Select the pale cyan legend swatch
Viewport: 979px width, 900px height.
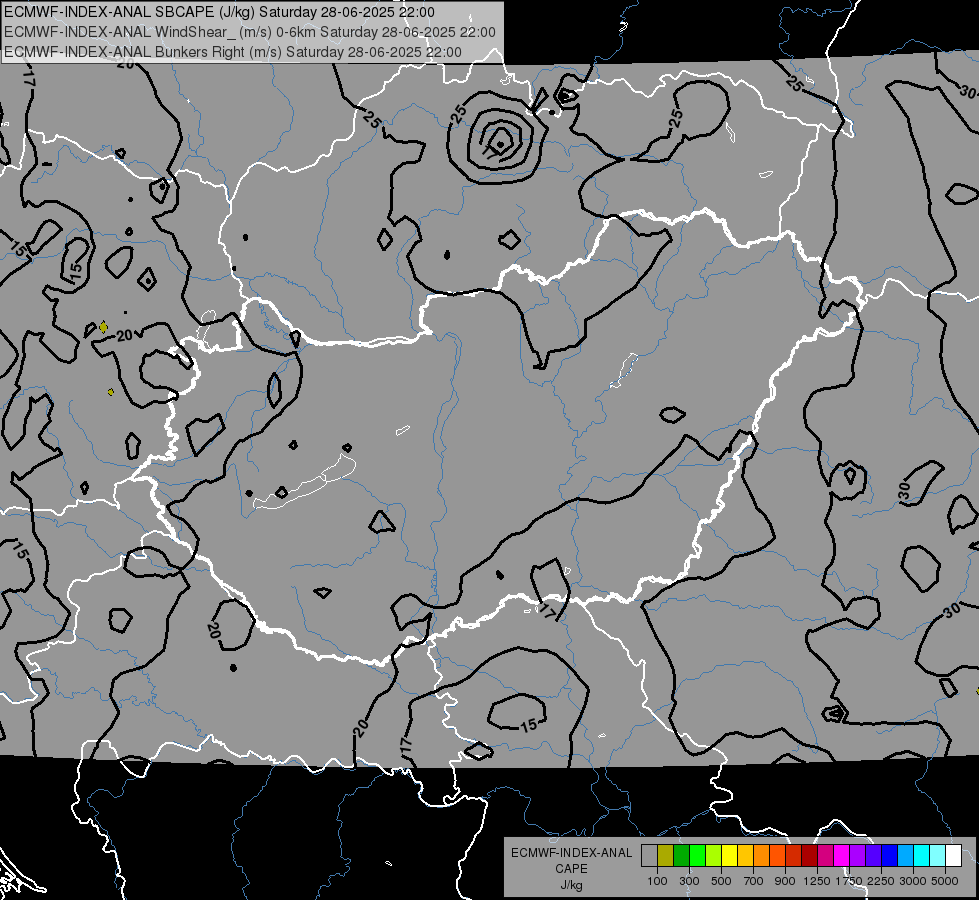[x=938, y=855]
